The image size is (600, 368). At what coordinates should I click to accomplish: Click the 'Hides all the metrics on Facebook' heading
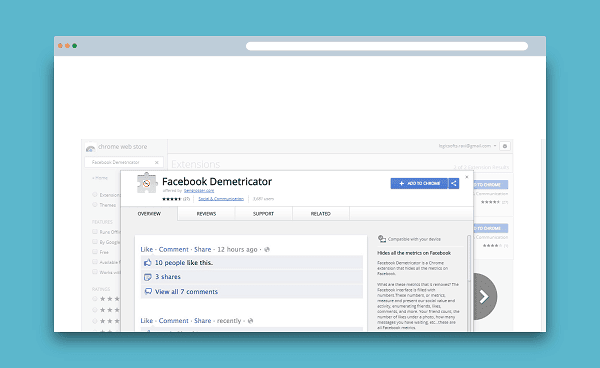[x=414, y=253]
